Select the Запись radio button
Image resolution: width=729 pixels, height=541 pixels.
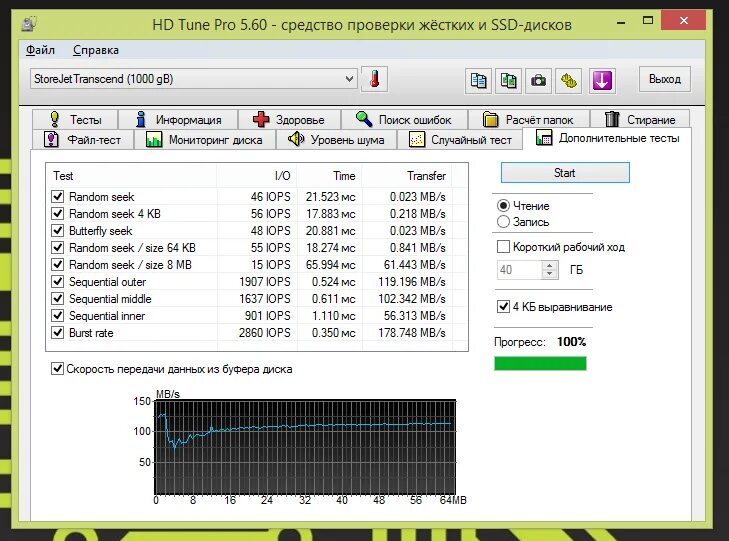point(503,222)
